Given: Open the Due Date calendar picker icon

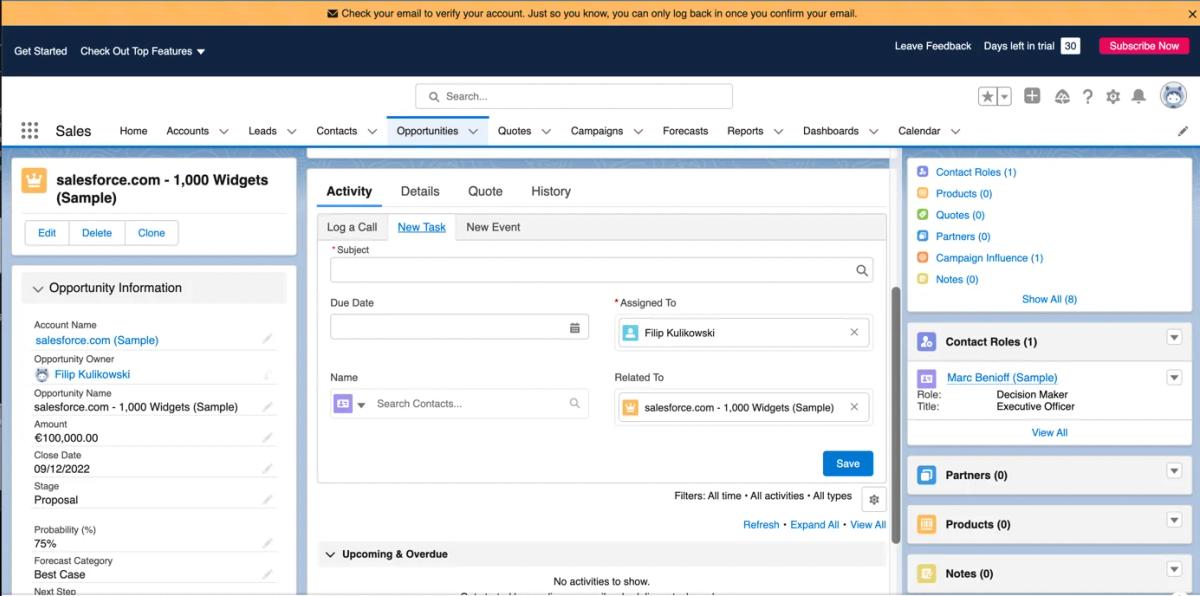Looking at the screenshot, I should pos(575,327).
